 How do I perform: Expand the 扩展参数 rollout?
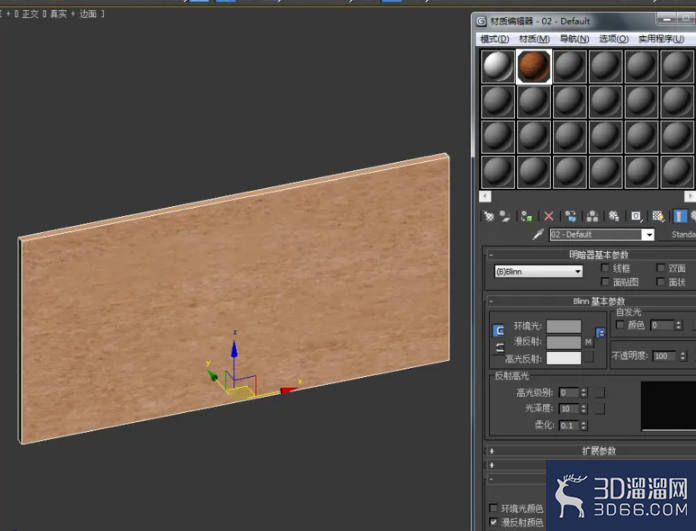coord(491,451)
